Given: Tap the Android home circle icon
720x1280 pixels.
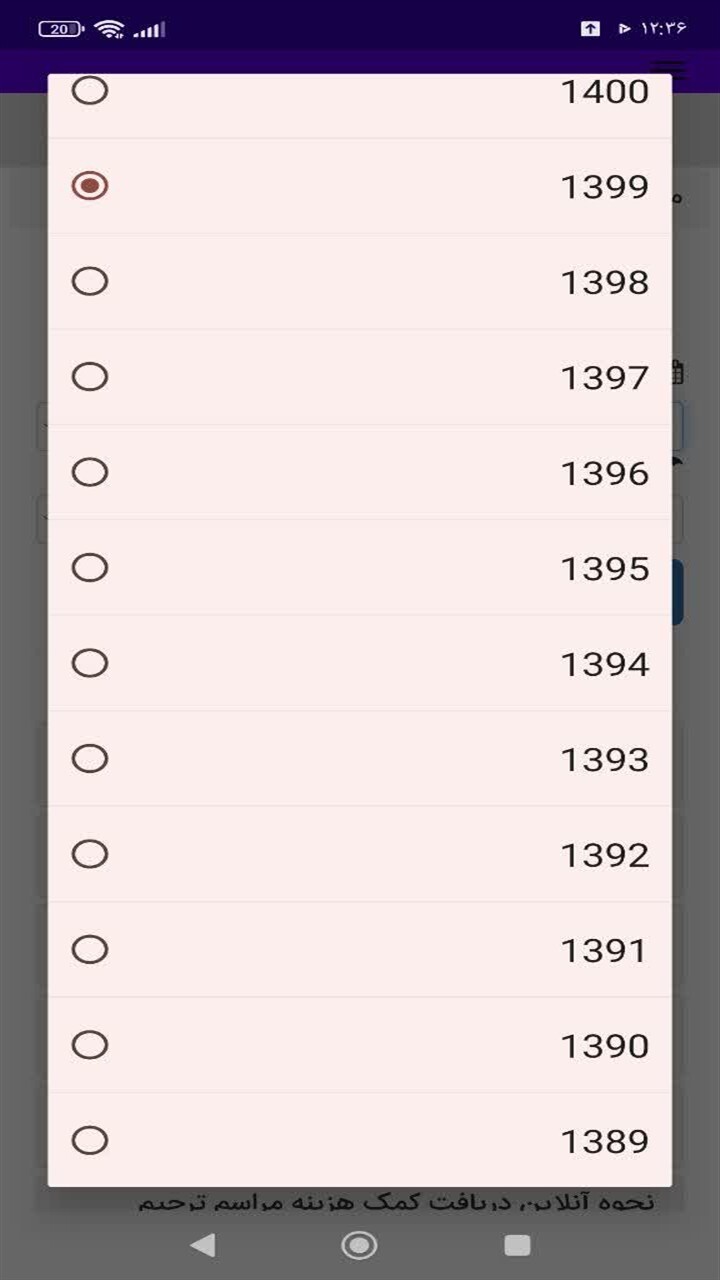Looking at the screenshot, I should (359, 1245).
